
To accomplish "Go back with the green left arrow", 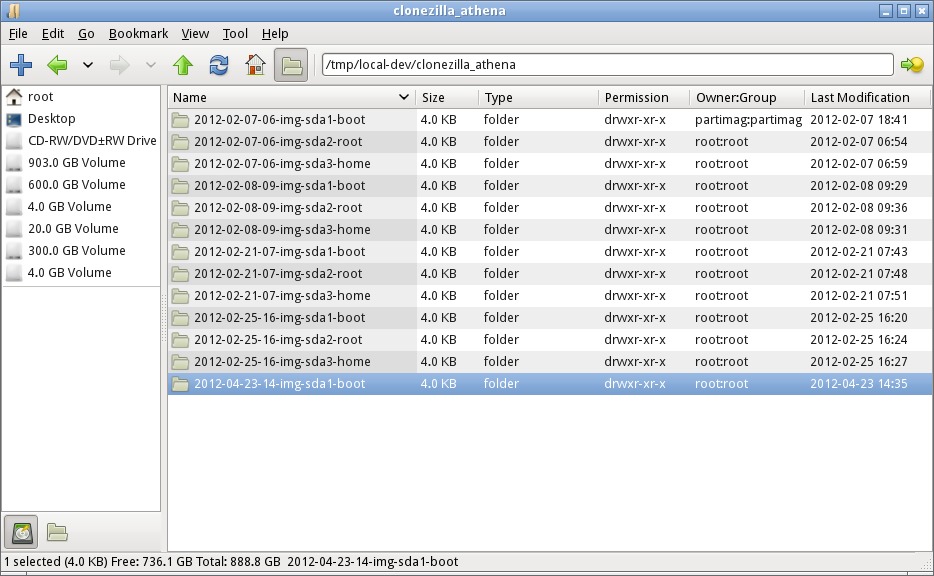I will 57,65.
